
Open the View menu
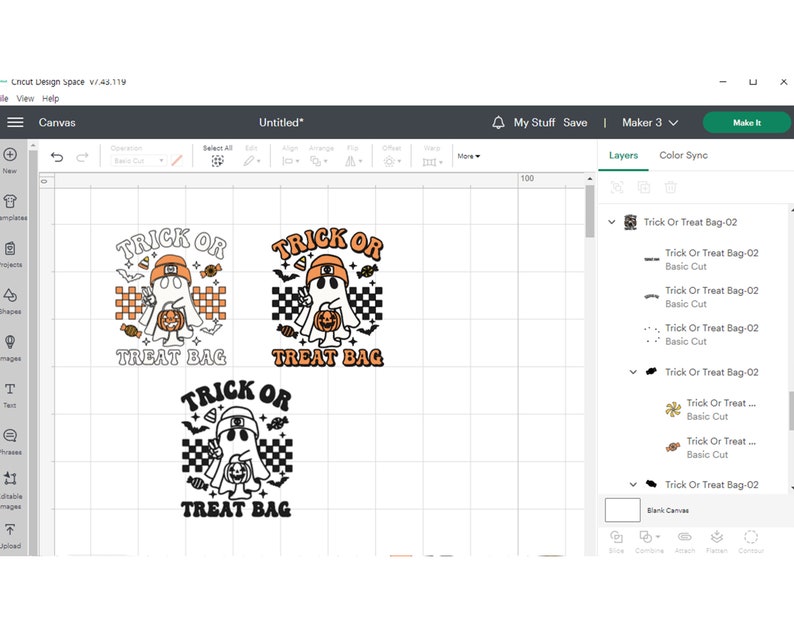pos(25,98)
